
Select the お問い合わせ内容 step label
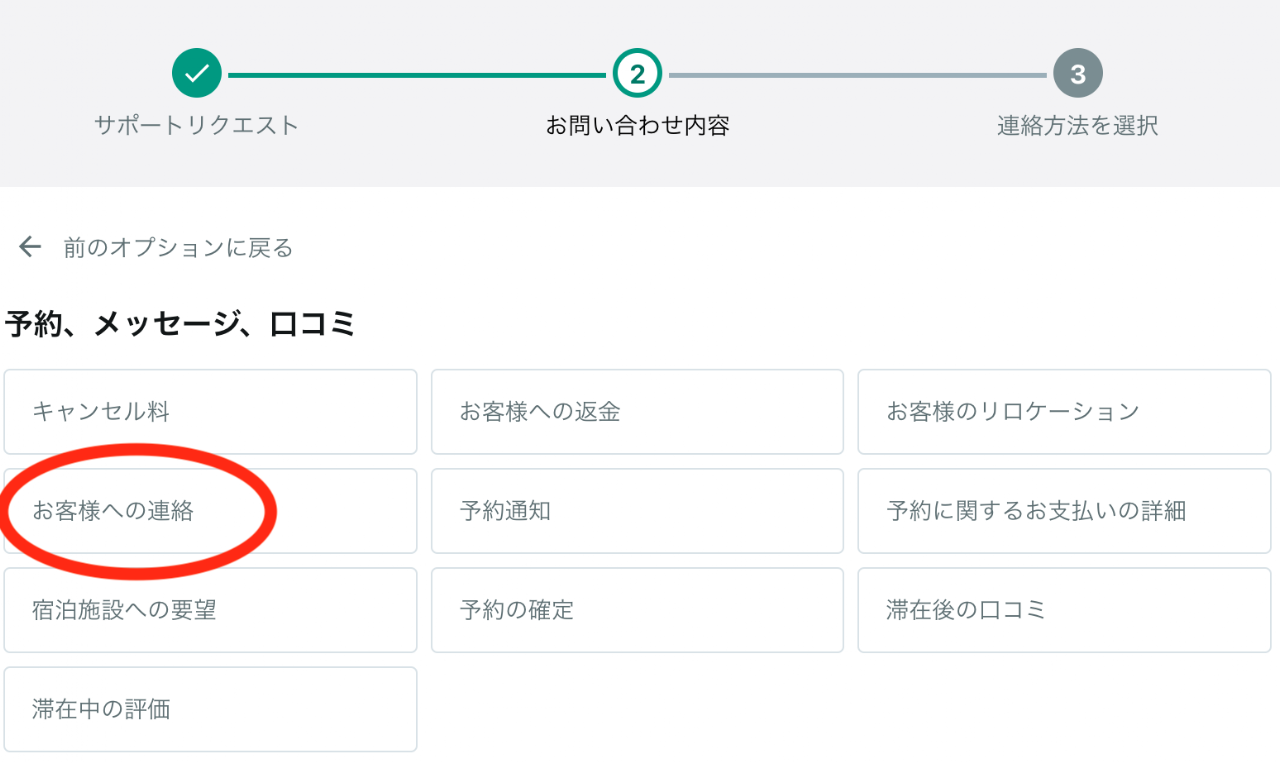637,126
